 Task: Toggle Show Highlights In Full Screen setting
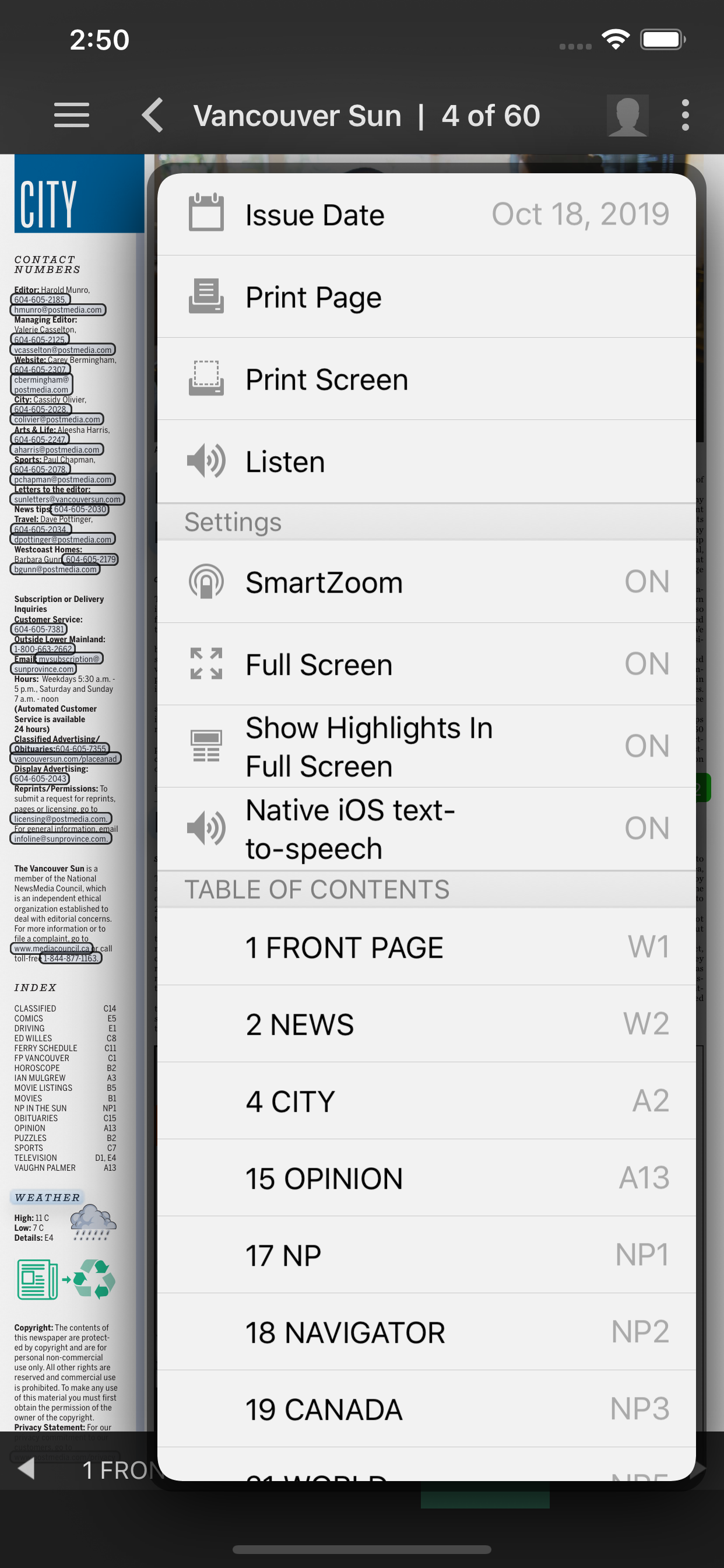tap(426, 745)
